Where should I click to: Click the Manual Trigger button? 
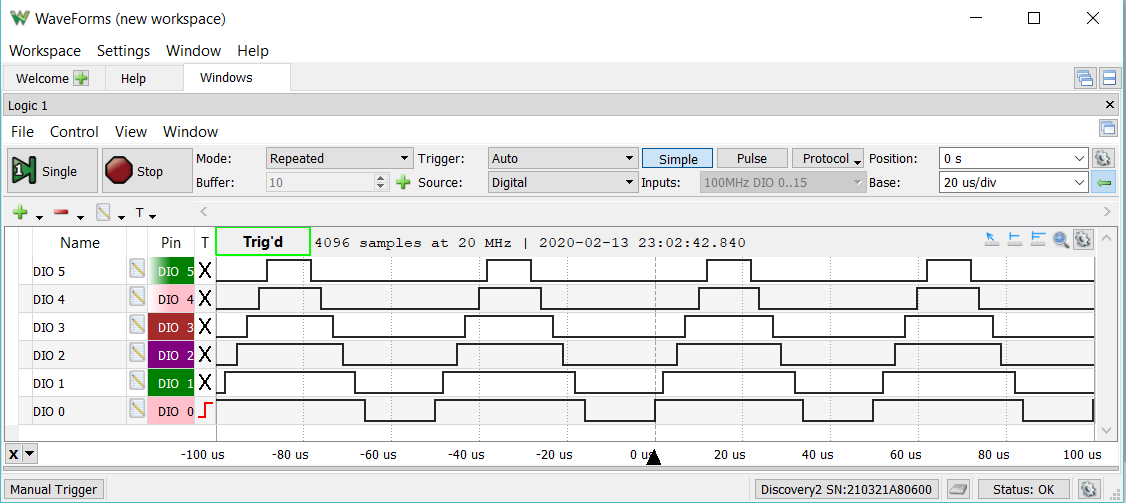[x=55, y=489]
